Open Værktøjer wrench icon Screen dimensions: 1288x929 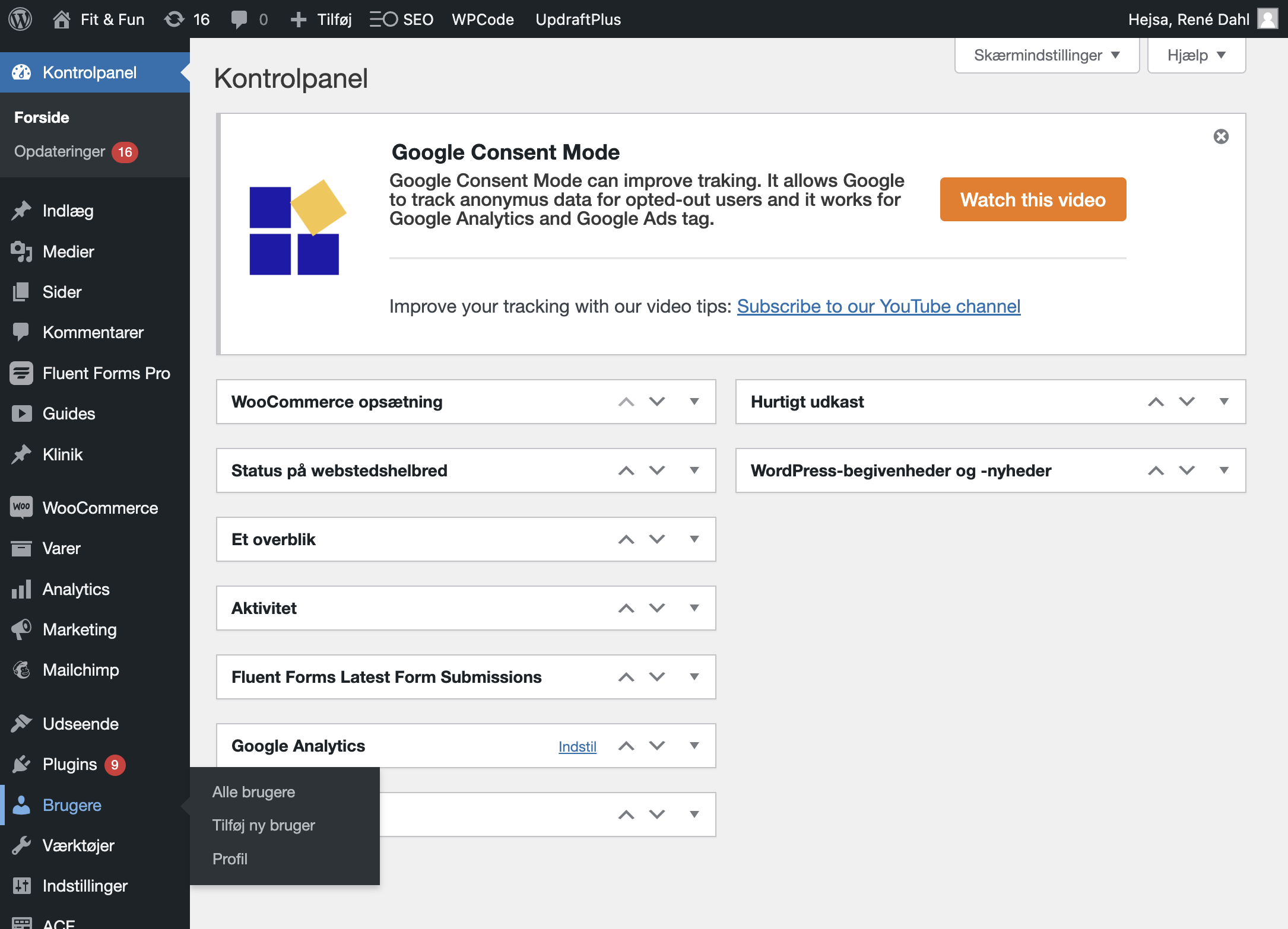click(x=21, y=845)
